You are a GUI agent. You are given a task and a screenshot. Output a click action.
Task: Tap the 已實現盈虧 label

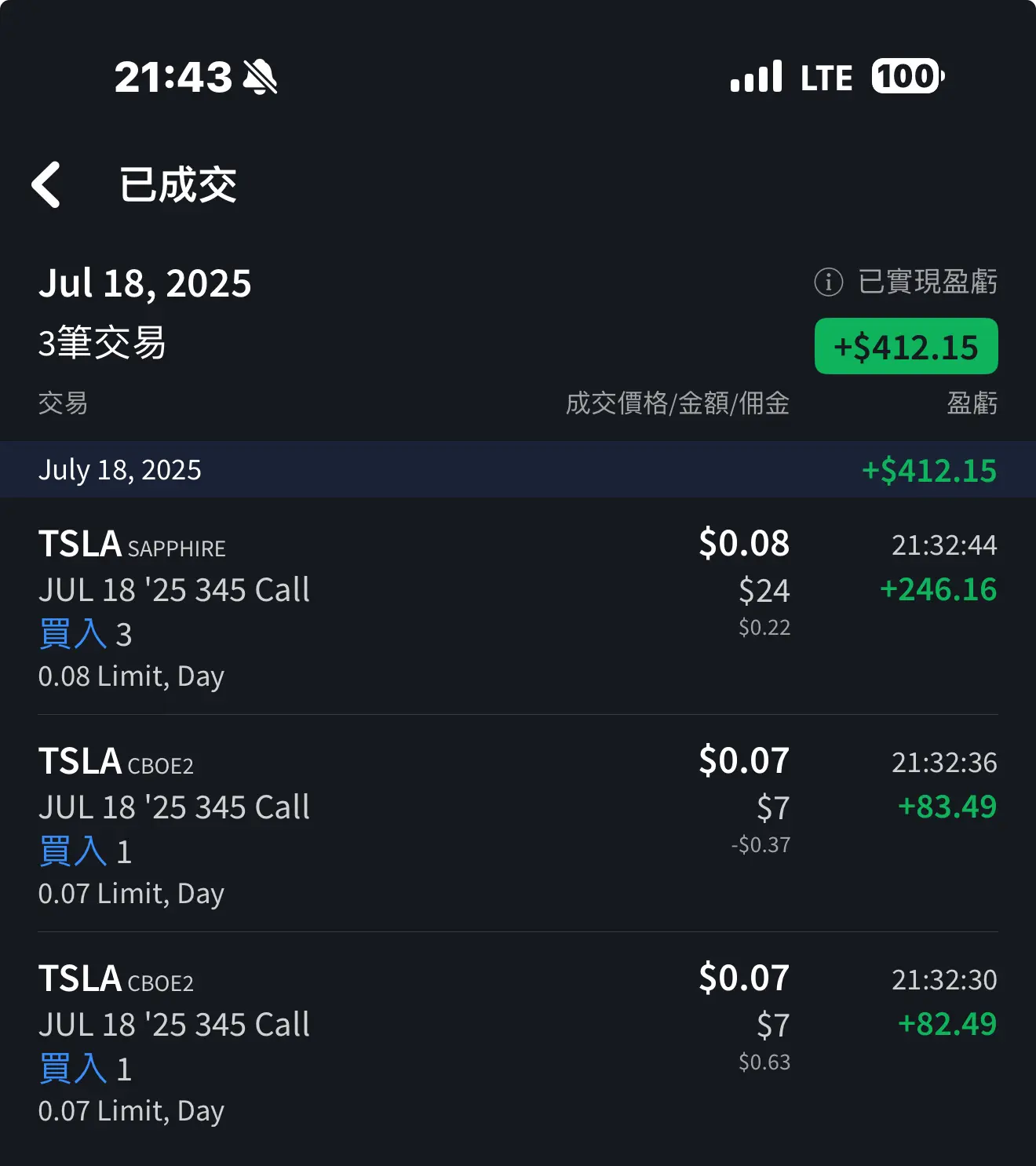click(928, 282)
